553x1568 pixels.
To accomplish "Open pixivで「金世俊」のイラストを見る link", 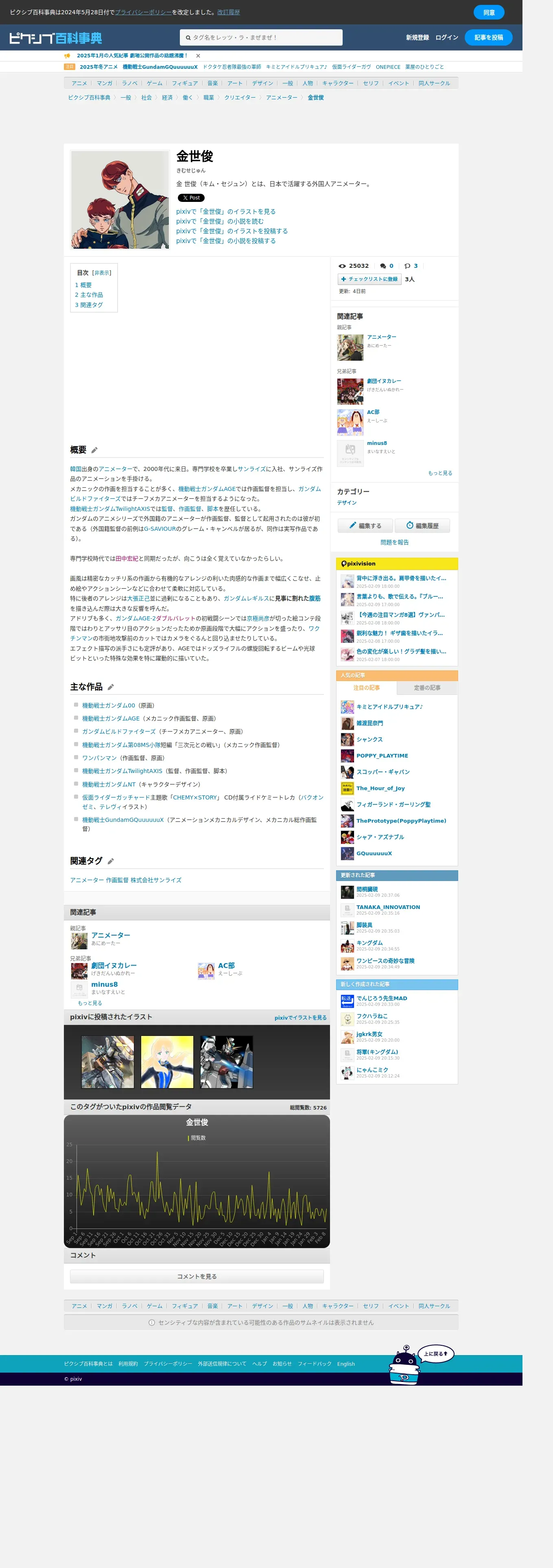I will pyautogui.click(x=226, y=212).
